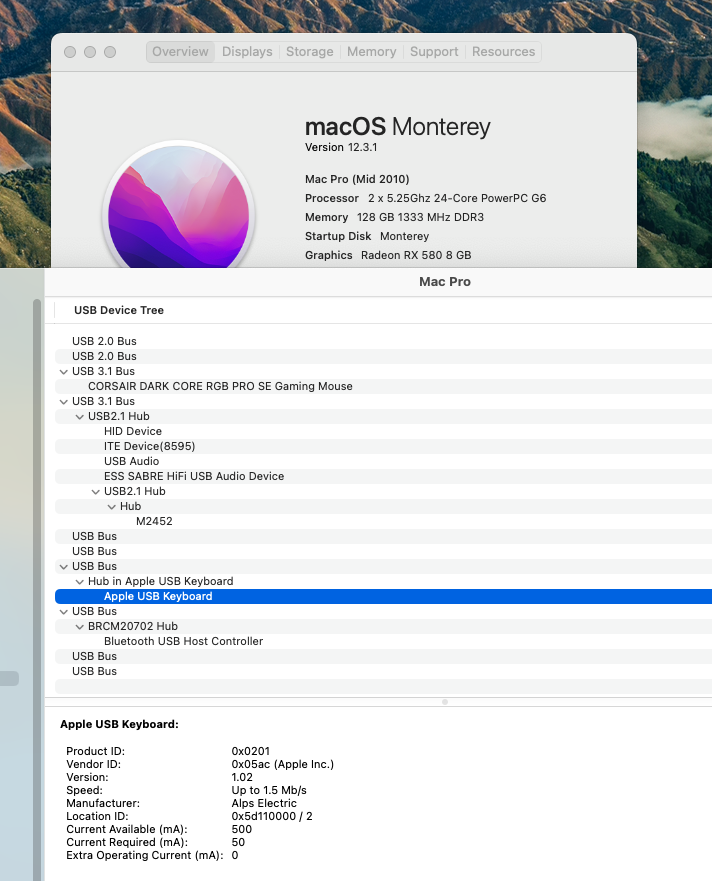Collapse the USB2.1 Hub above HID Device
Screen dimensions: 712x881
(x=80, y=416)
